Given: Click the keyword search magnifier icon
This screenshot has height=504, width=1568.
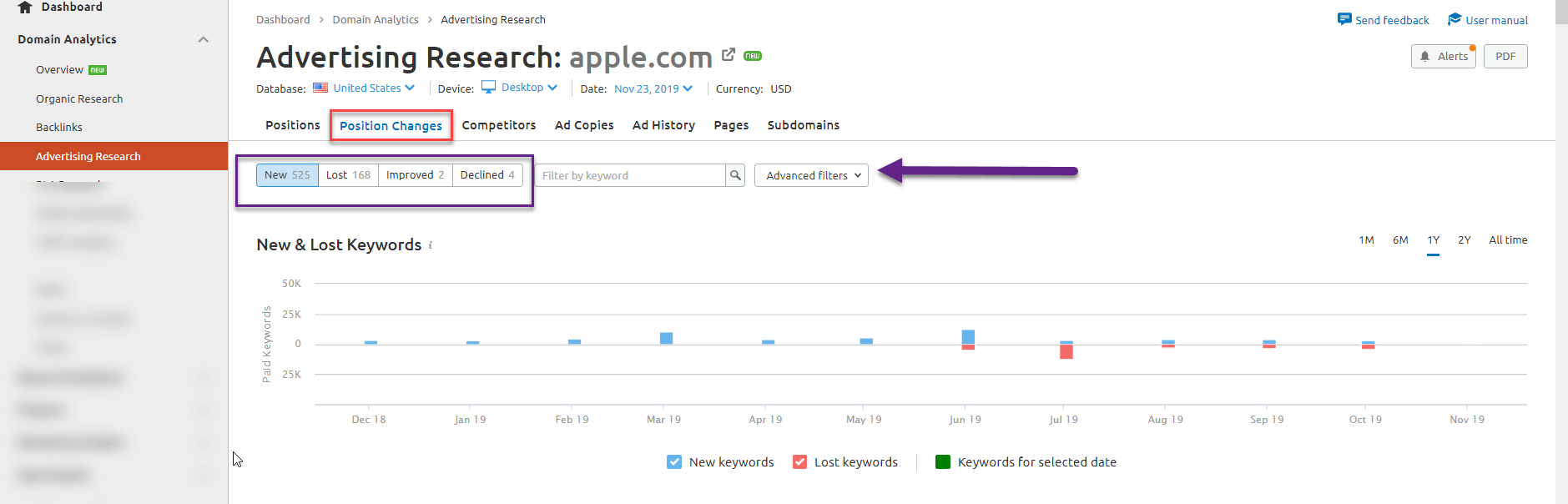Looking at the screenshot, I should 735,175.
